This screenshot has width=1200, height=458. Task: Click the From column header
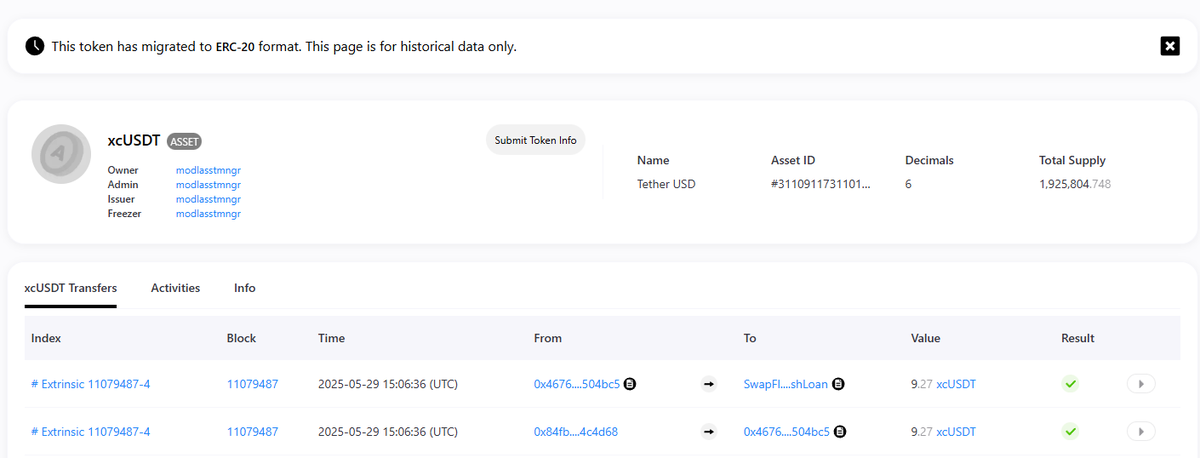coord(547,338)
